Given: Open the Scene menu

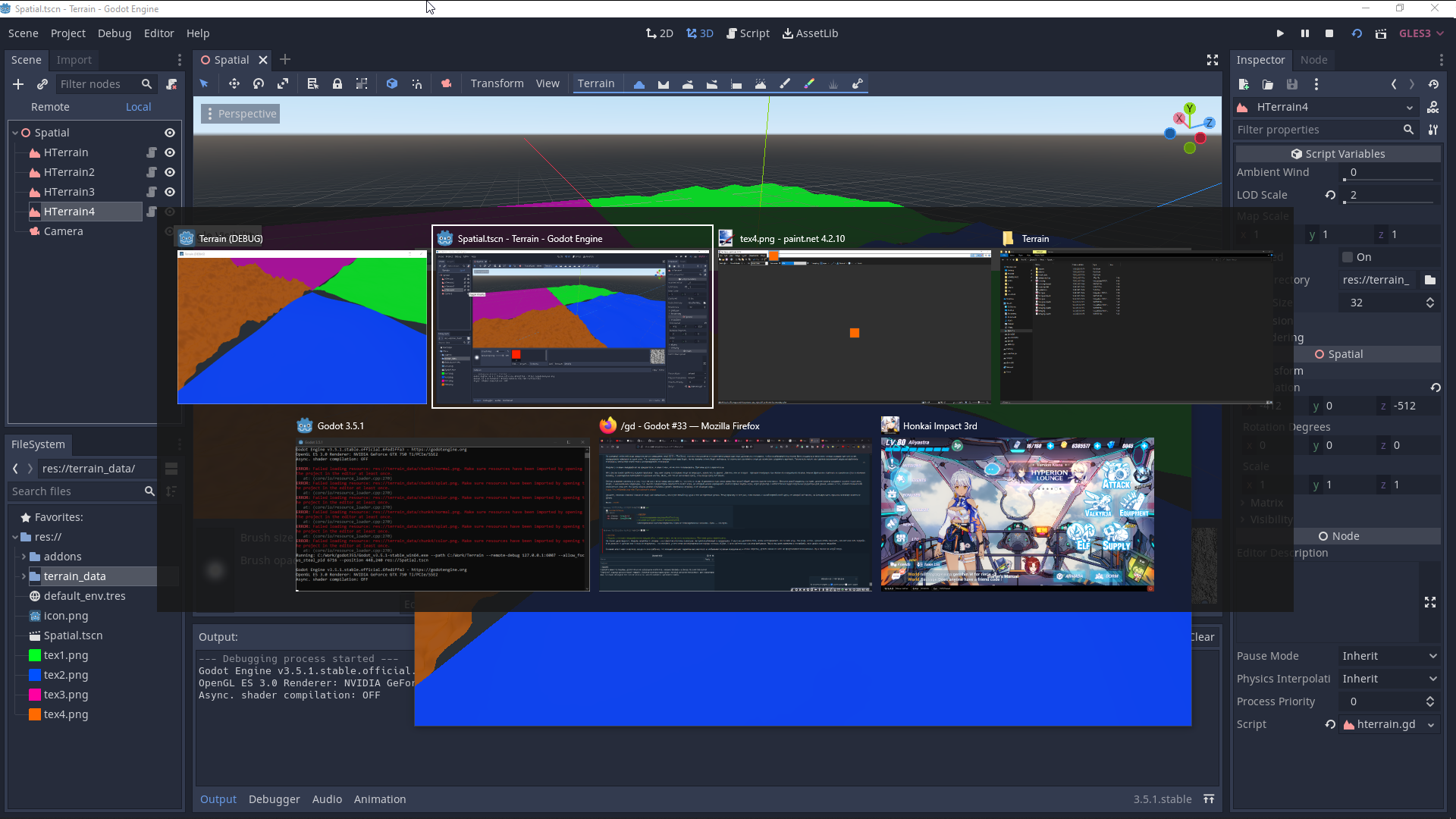Looking at the screenshot, I should 24,33.
